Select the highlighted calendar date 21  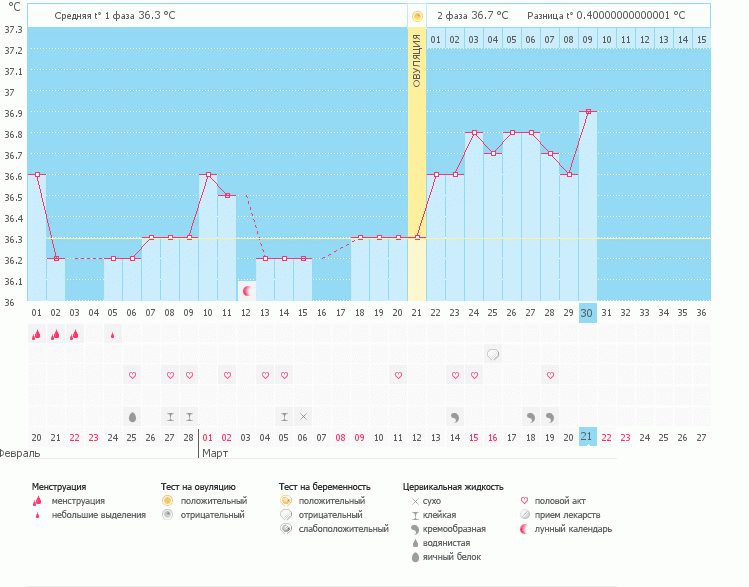588,437
